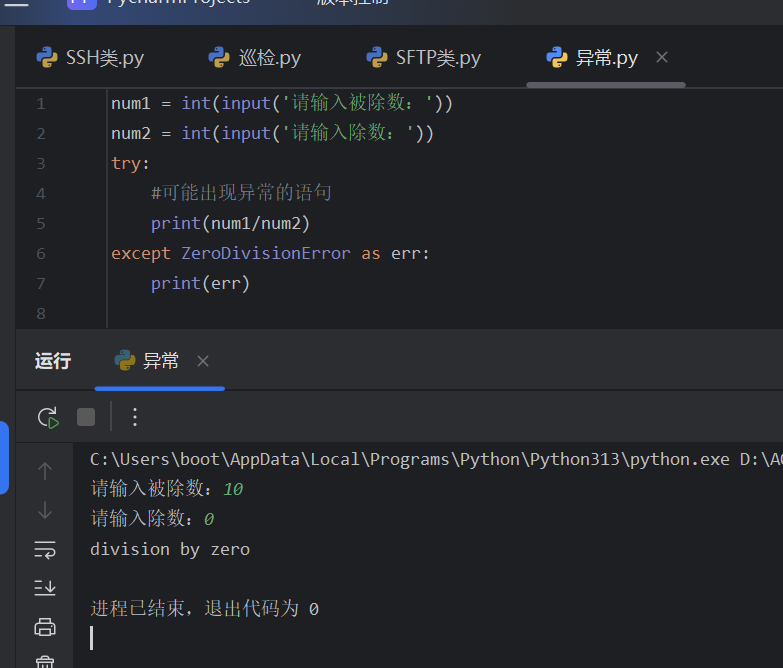Click the console input value 10
The width and height of the screenshot is (783, 668).
[x=233, y=489]
